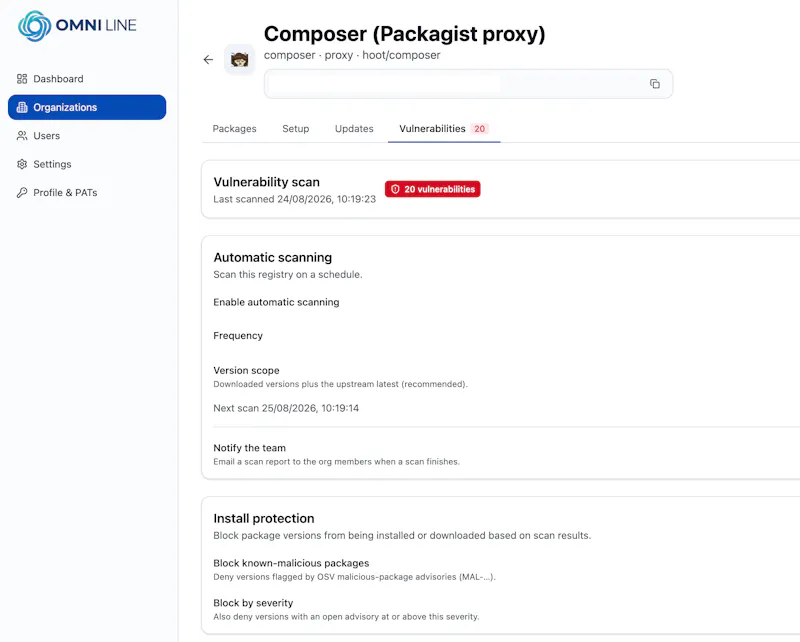Viewport: 800px width, 642px height.
Task: Click the Automatic scanning heading
Action: coord(272,258)
